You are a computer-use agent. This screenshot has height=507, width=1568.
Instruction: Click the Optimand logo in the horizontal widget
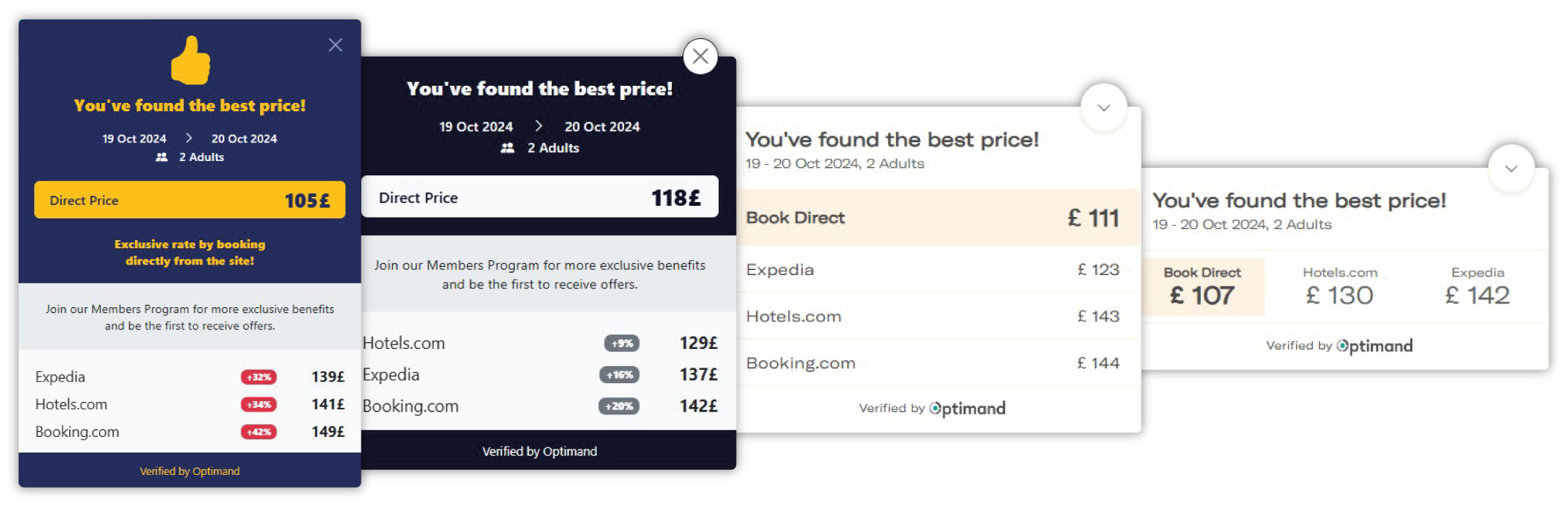coord(1374,346)
